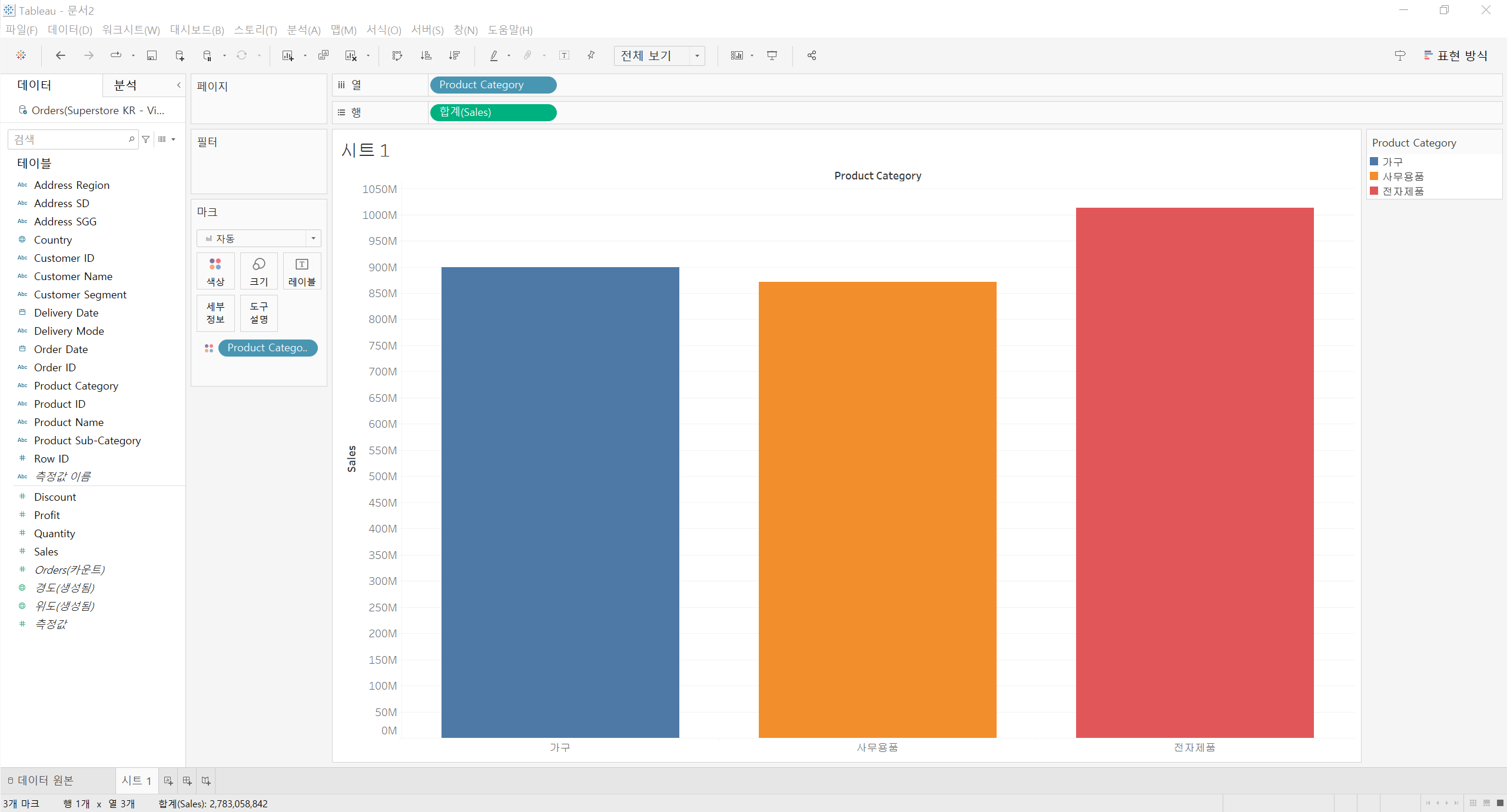This screenshot has width=1507, height=812.
Task: Click the add new data source icon
Action: 180,55
